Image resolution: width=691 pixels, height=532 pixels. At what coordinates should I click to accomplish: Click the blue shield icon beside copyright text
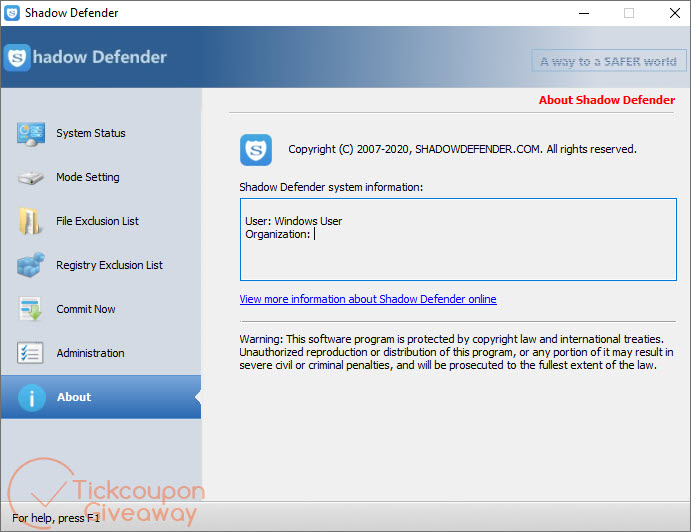pos(256,150)
